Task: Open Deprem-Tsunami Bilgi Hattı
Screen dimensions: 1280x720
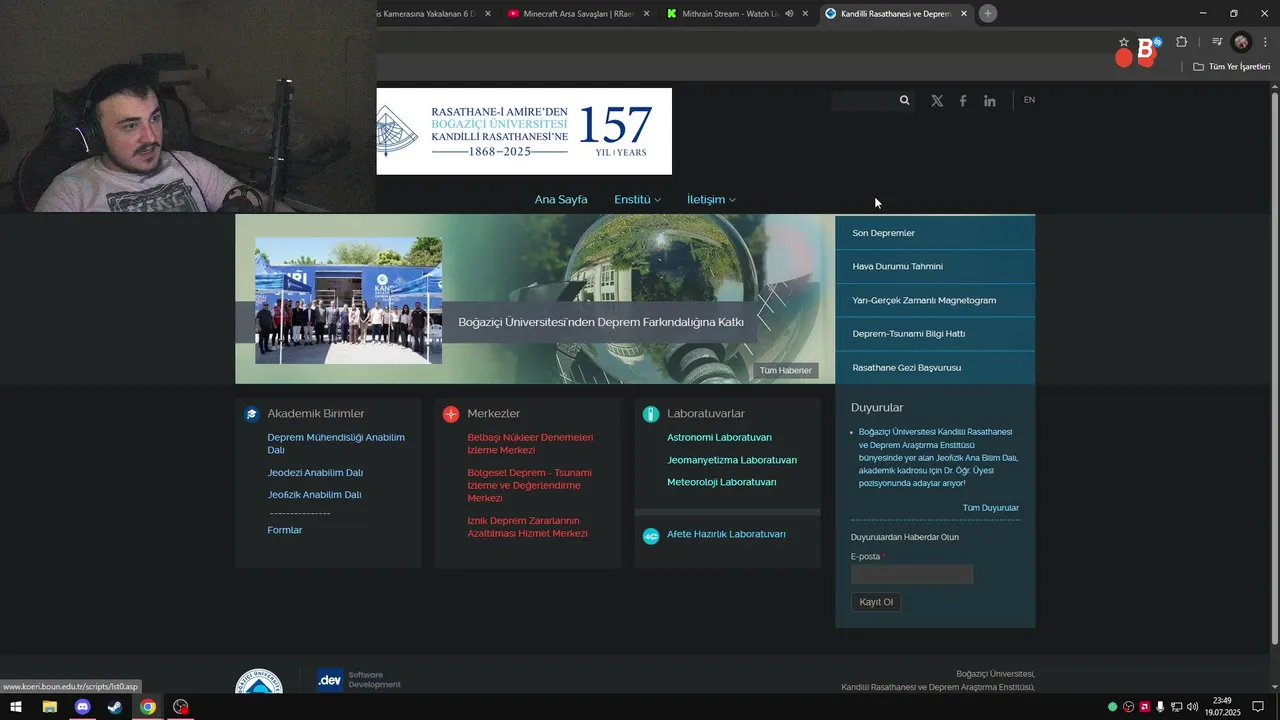Action: pyautogui.click(x=935, y=334)
